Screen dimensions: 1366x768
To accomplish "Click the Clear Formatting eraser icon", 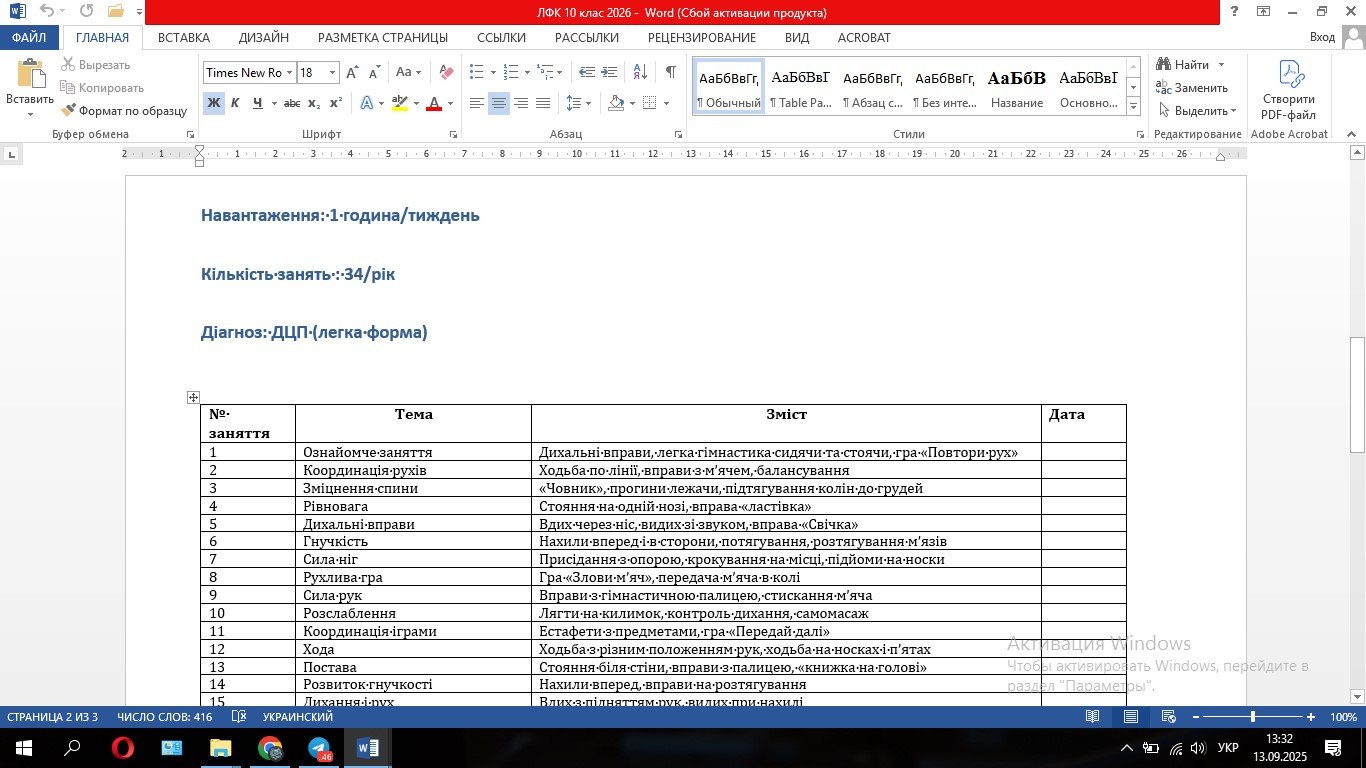I will (x=446, y=73).
